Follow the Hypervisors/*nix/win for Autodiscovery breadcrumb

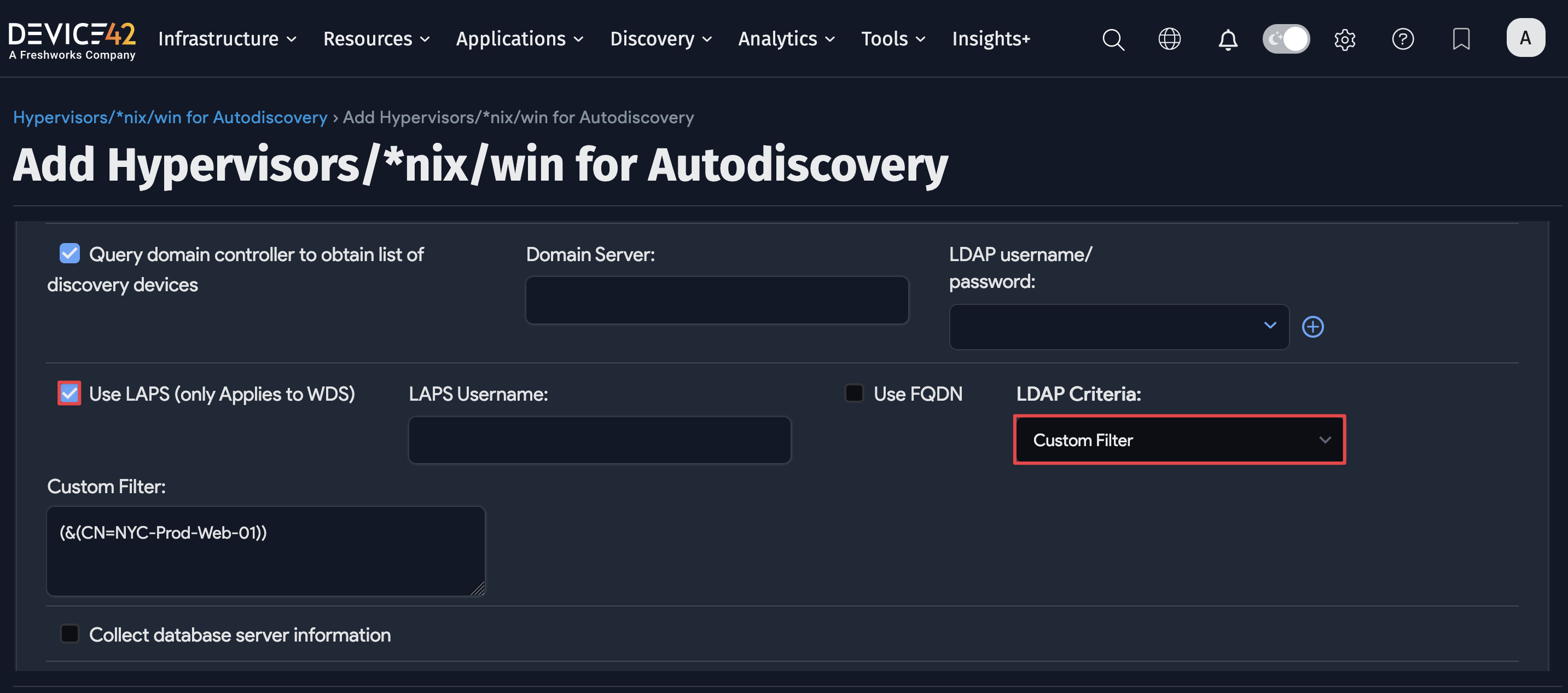tap(171, 117)
